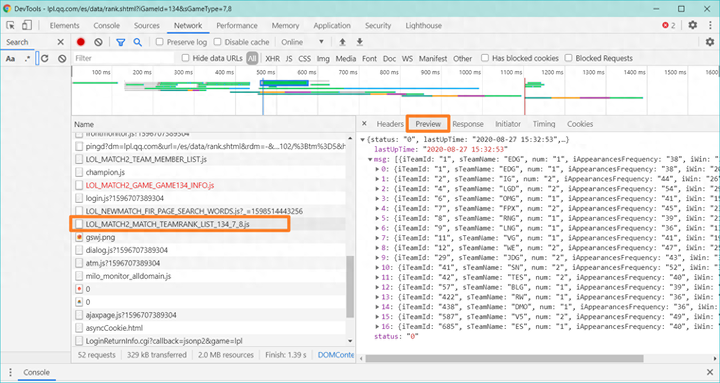Open the Online throttling dropdown
Image resolution: width=720 pixels, height=383 pixels.
pos(303,42)
